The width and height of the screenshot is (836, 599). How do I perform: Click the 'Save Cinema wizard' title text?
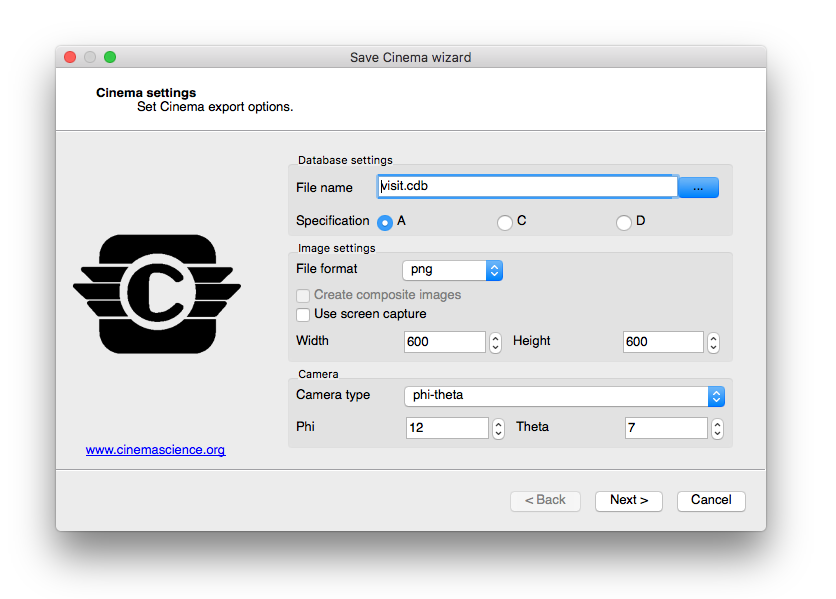pyautogui.click(x=411, y=58)
